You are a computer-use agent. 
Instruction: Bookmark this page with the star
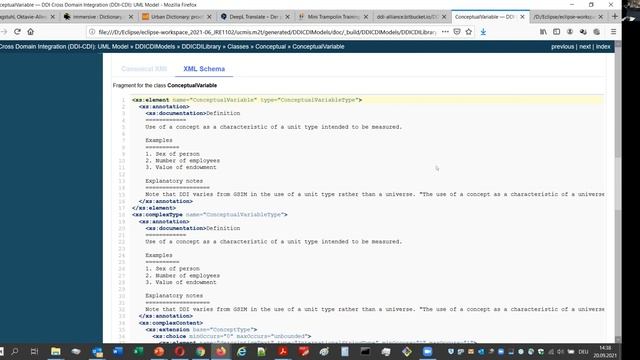coord(469,32)
